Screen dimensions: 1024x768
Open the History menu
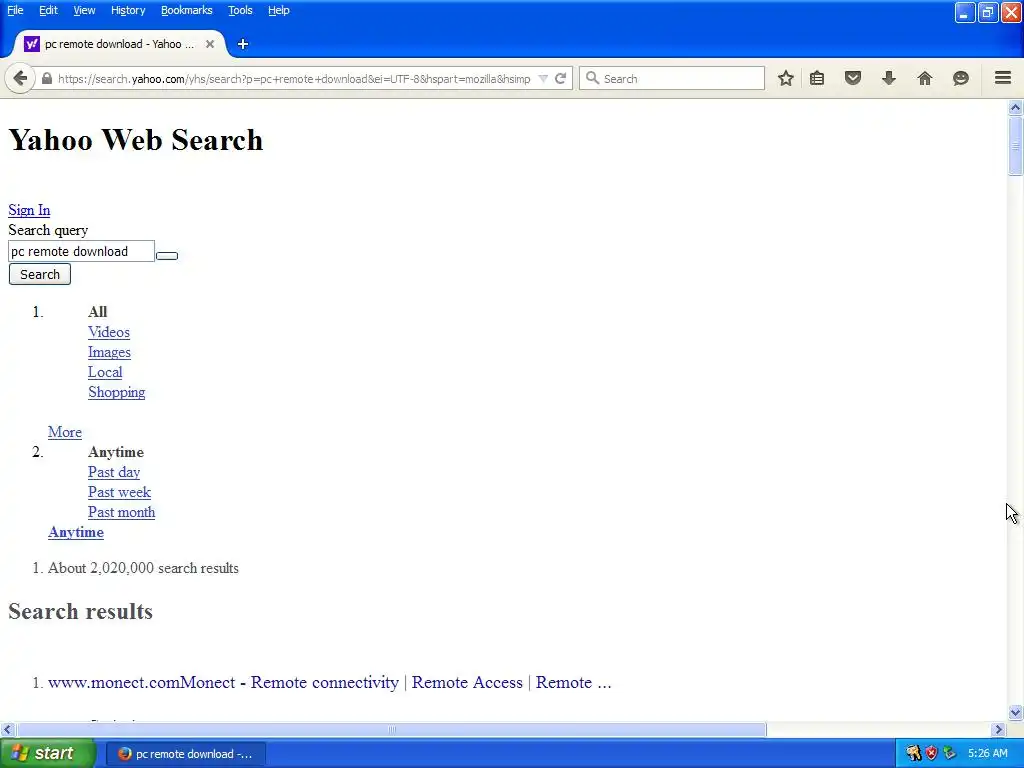[x=128, y=10]
